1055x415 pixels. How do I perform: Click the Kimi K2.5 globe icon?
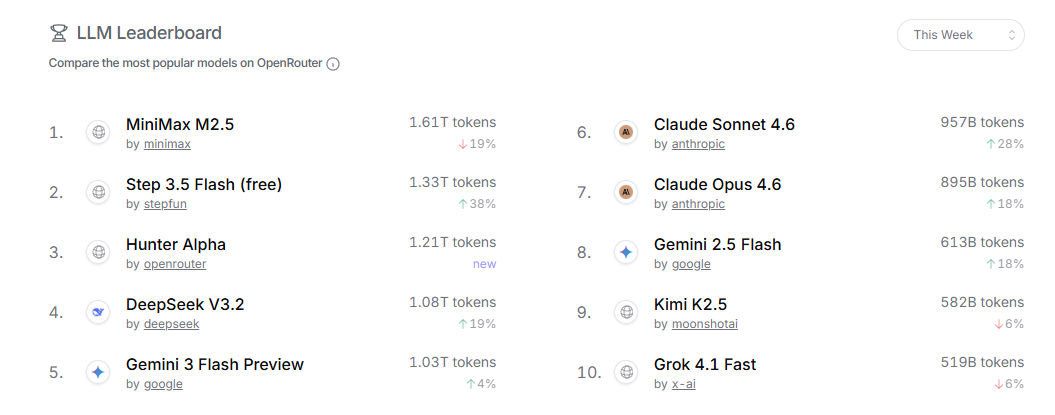(626, 312)
